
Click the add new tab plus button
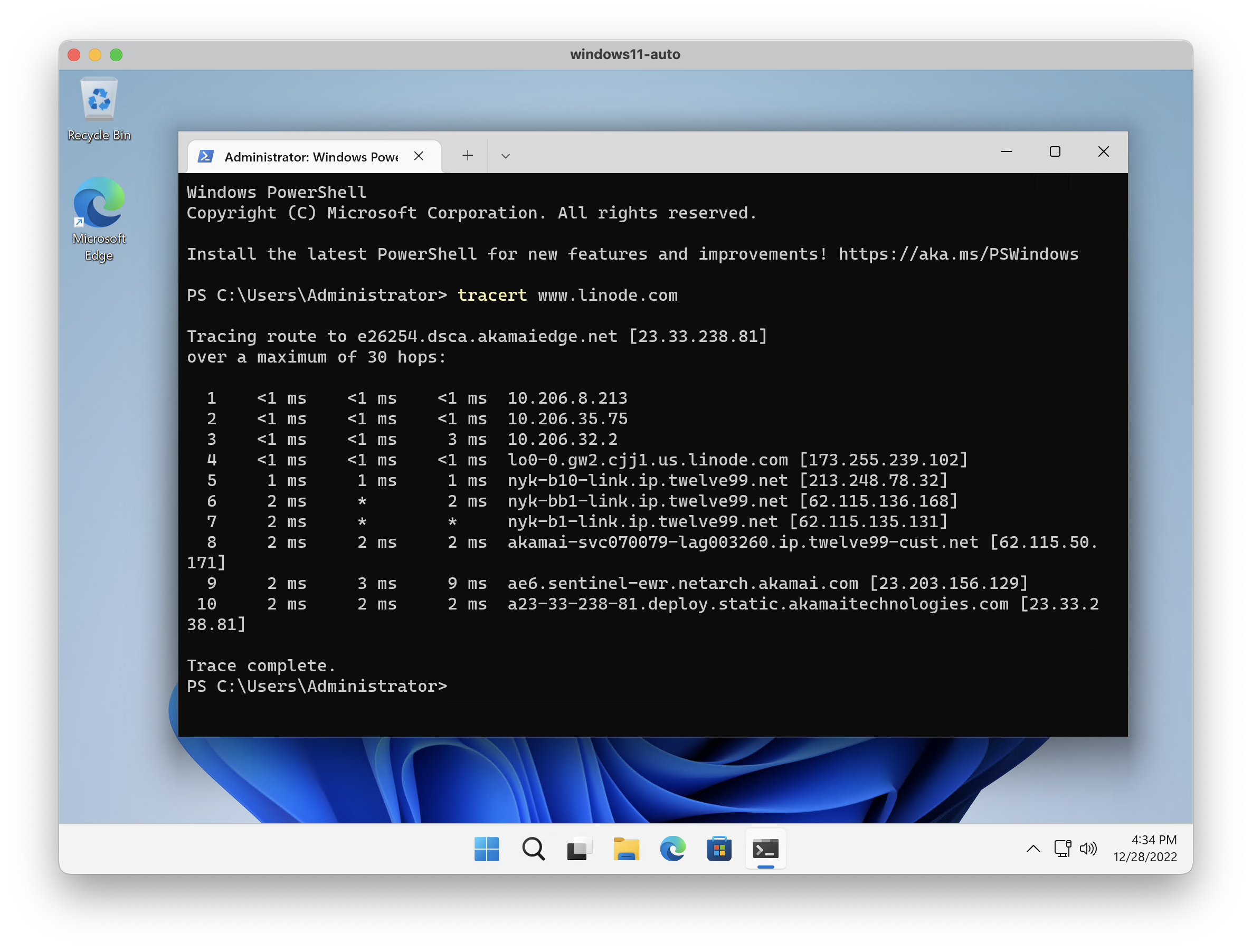465,156
